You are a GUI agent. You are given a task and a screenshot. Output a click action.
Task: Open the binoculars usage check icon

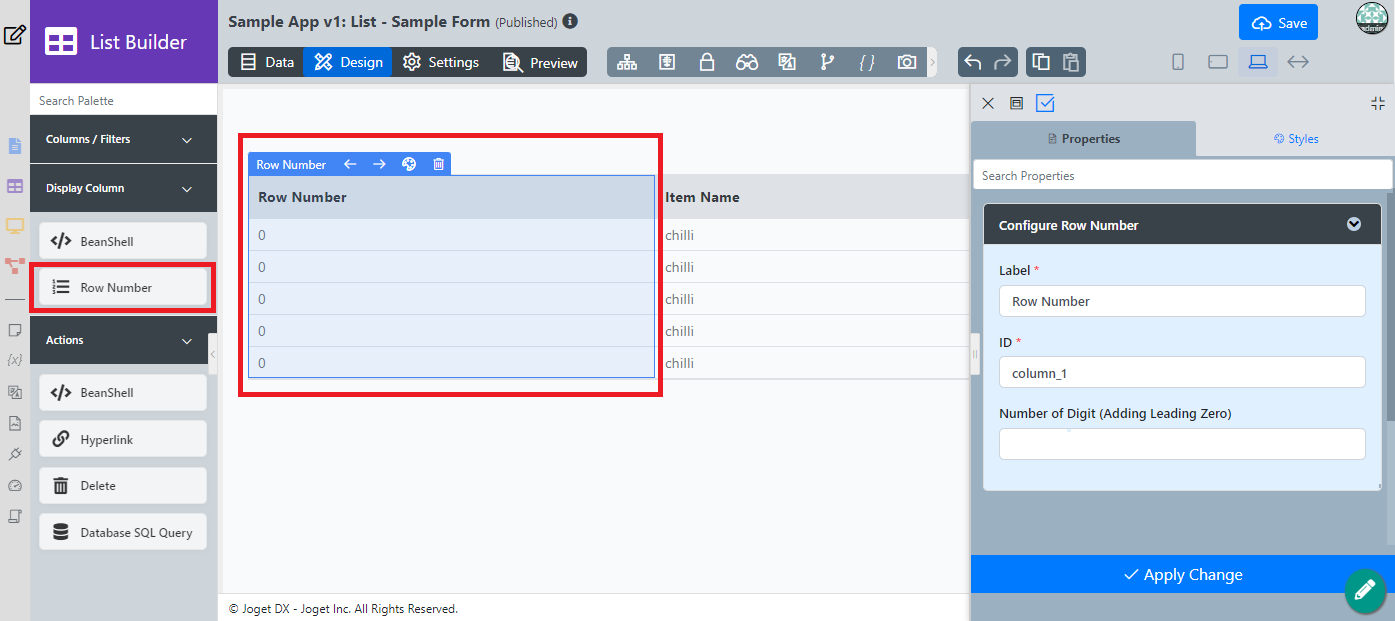click(747, 62)
